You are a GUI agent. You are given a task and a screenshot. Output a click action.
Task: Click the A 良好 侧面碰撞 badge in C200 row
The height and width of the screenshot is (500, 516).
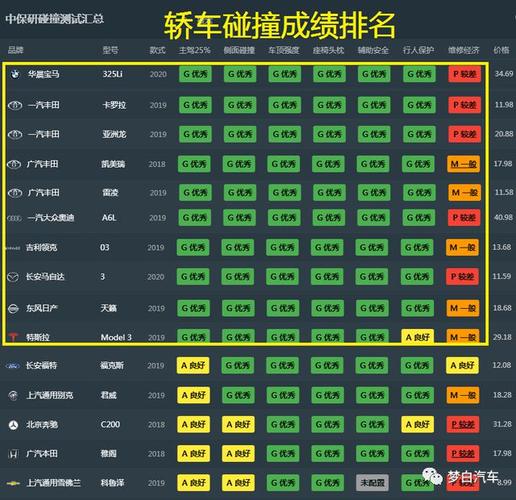[238, 425]
